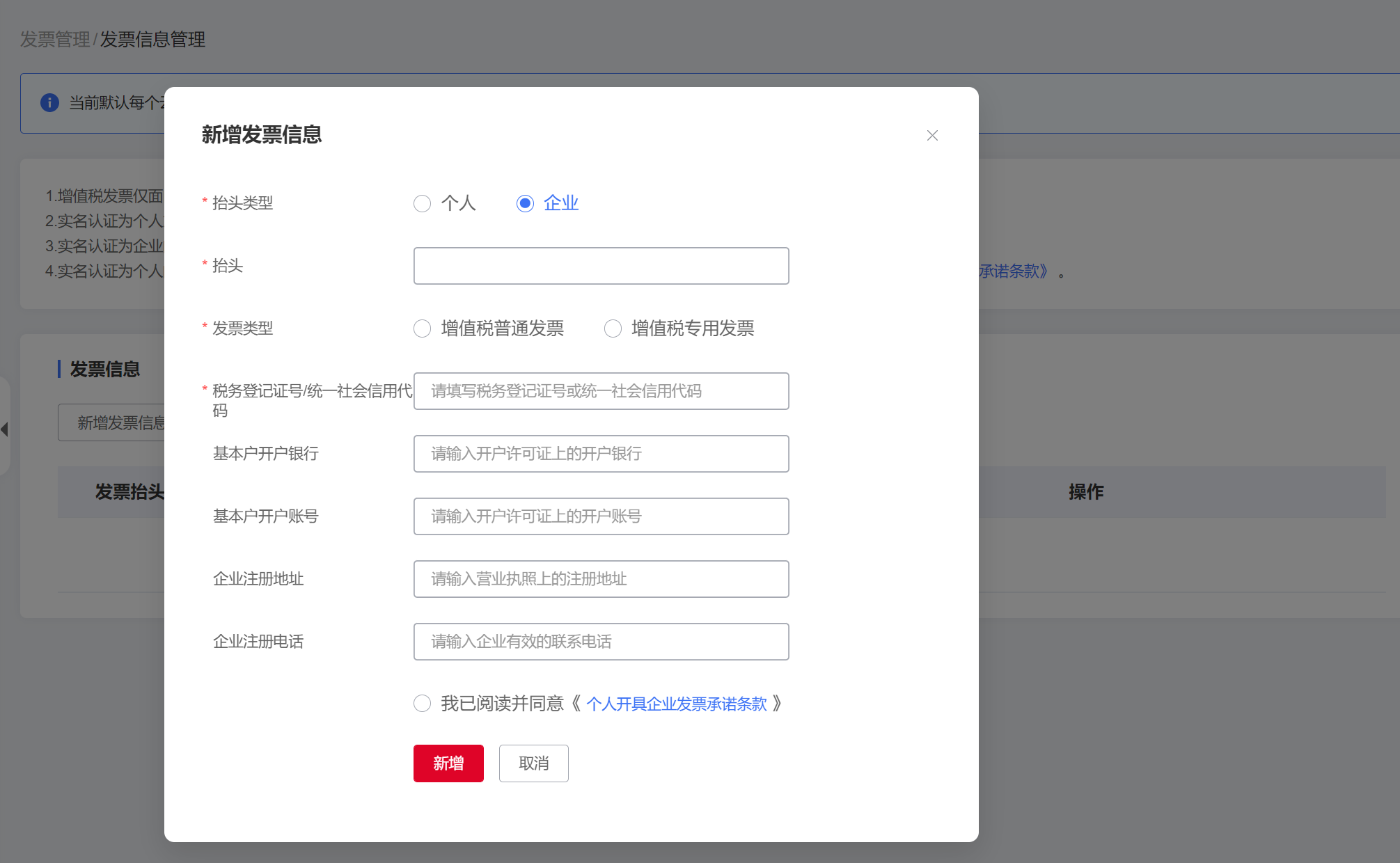This screenshot has width=1400, height=863.
Task: Open the 承诺条款 link in background notes
Action: [x=1013, y=271]
